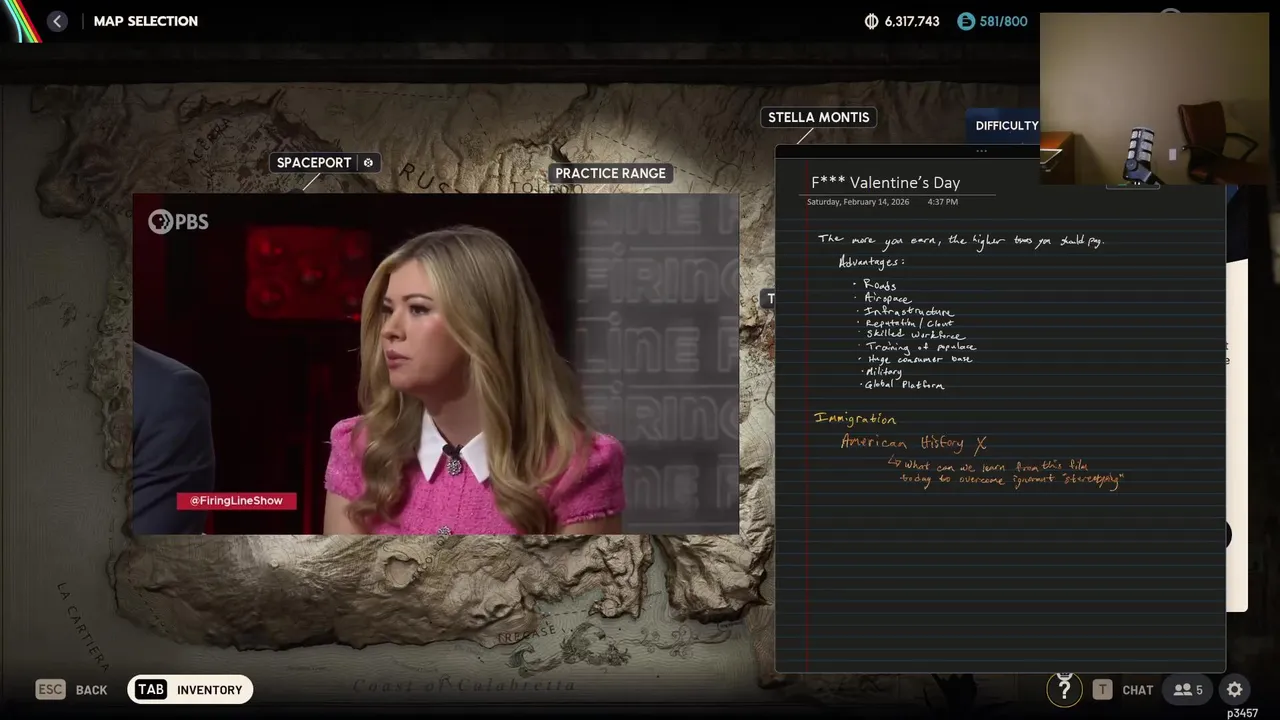
Task: Click the Map Selection header title
Action: [x=146, y=21]
